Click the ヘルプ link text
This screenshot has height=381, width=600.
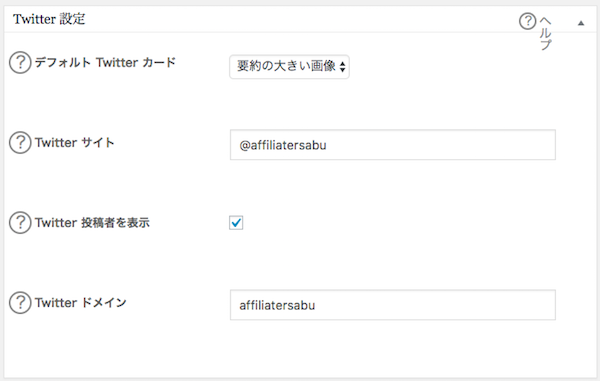pos(546,34)
